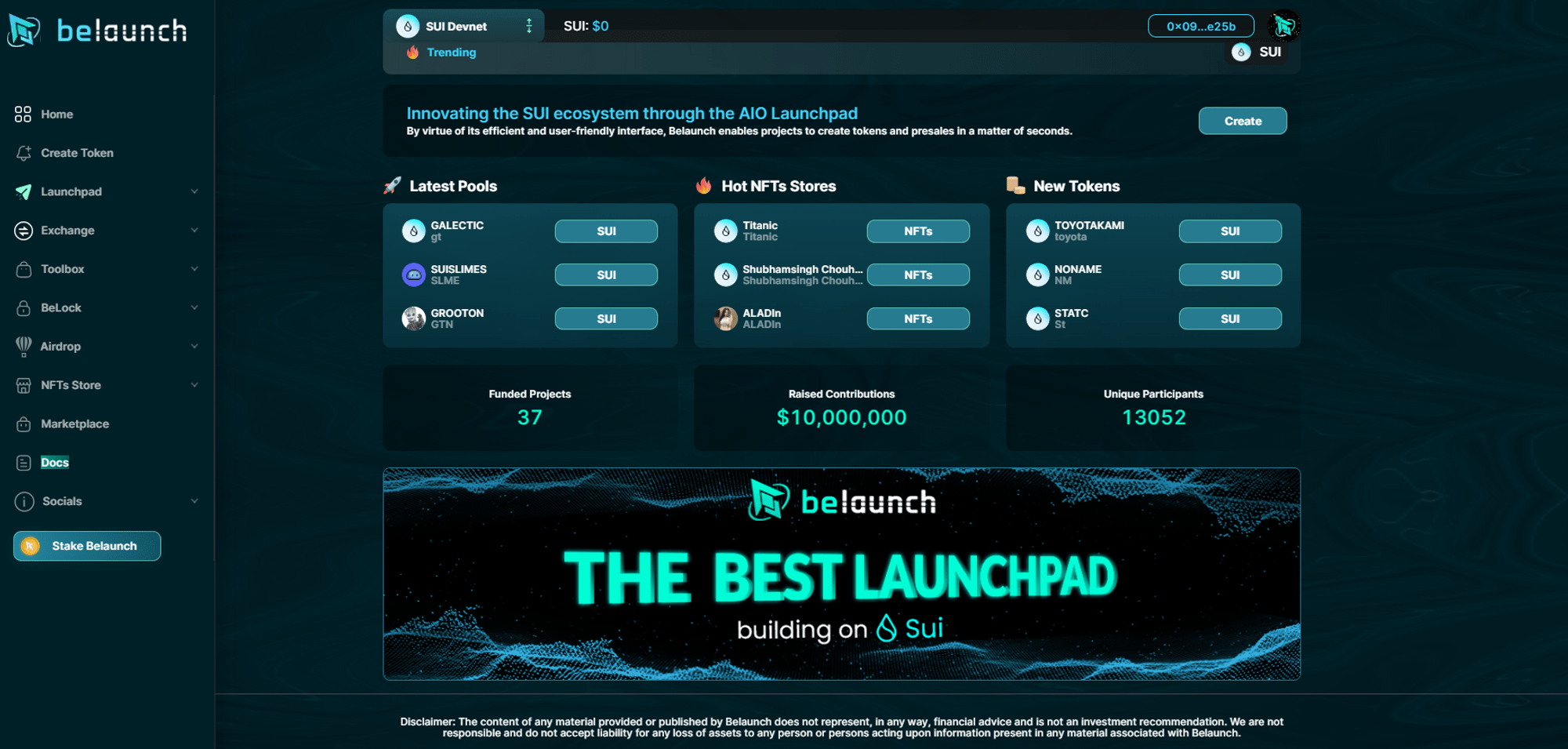Click the Stake Belaunch coin icon

31,546
